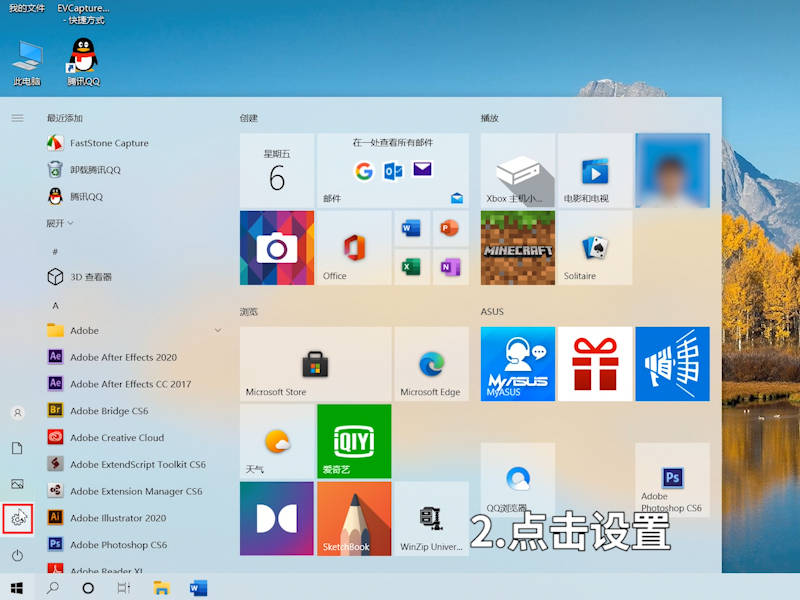This screenshot has width=800, height=600.
Task: Click the calendar tile showing 星期五 6
Action: [x=277, y=170]
